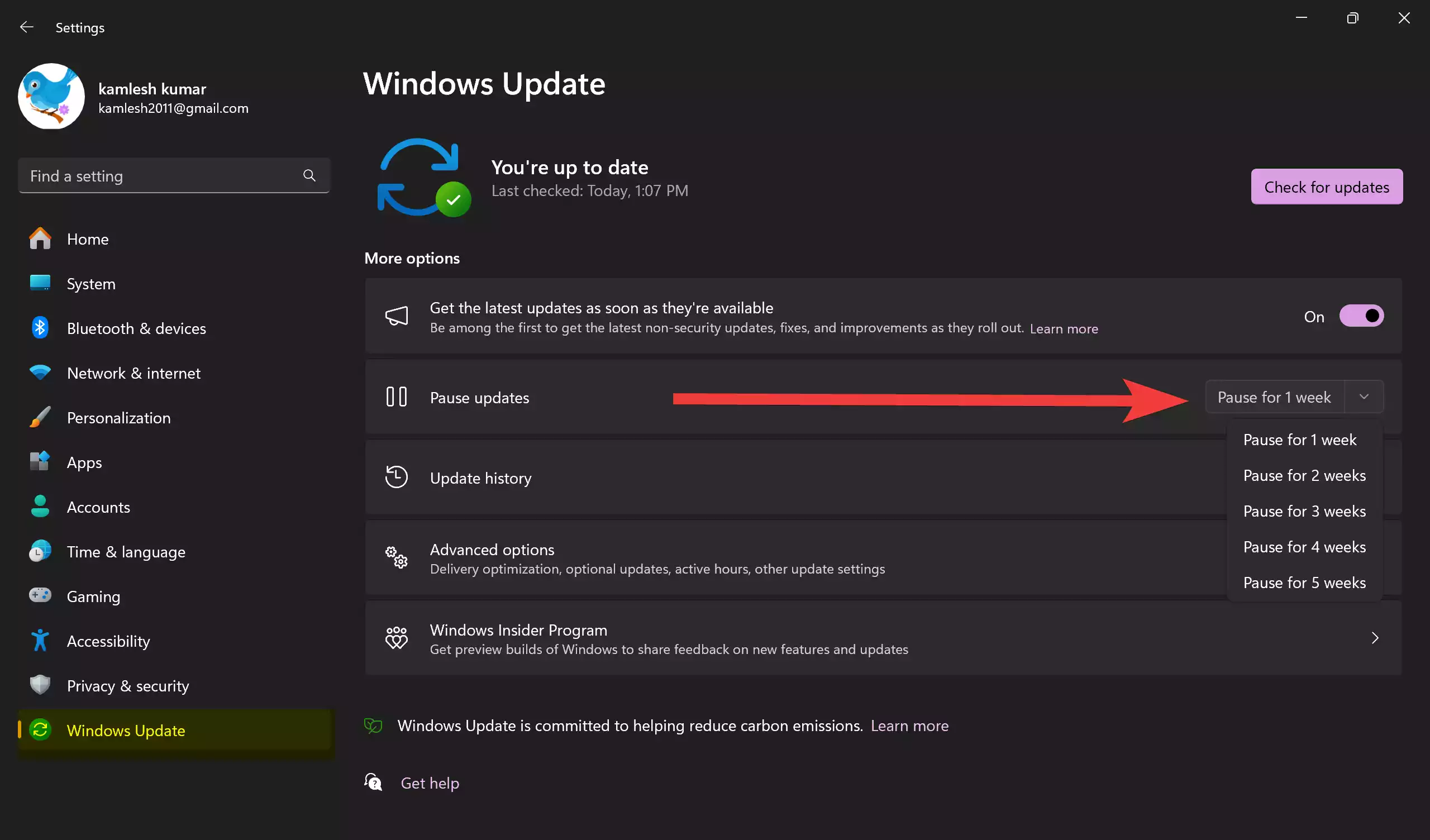1430x840 pixels.
Task: Click the search magnifier icon
Action: point(309,176)
